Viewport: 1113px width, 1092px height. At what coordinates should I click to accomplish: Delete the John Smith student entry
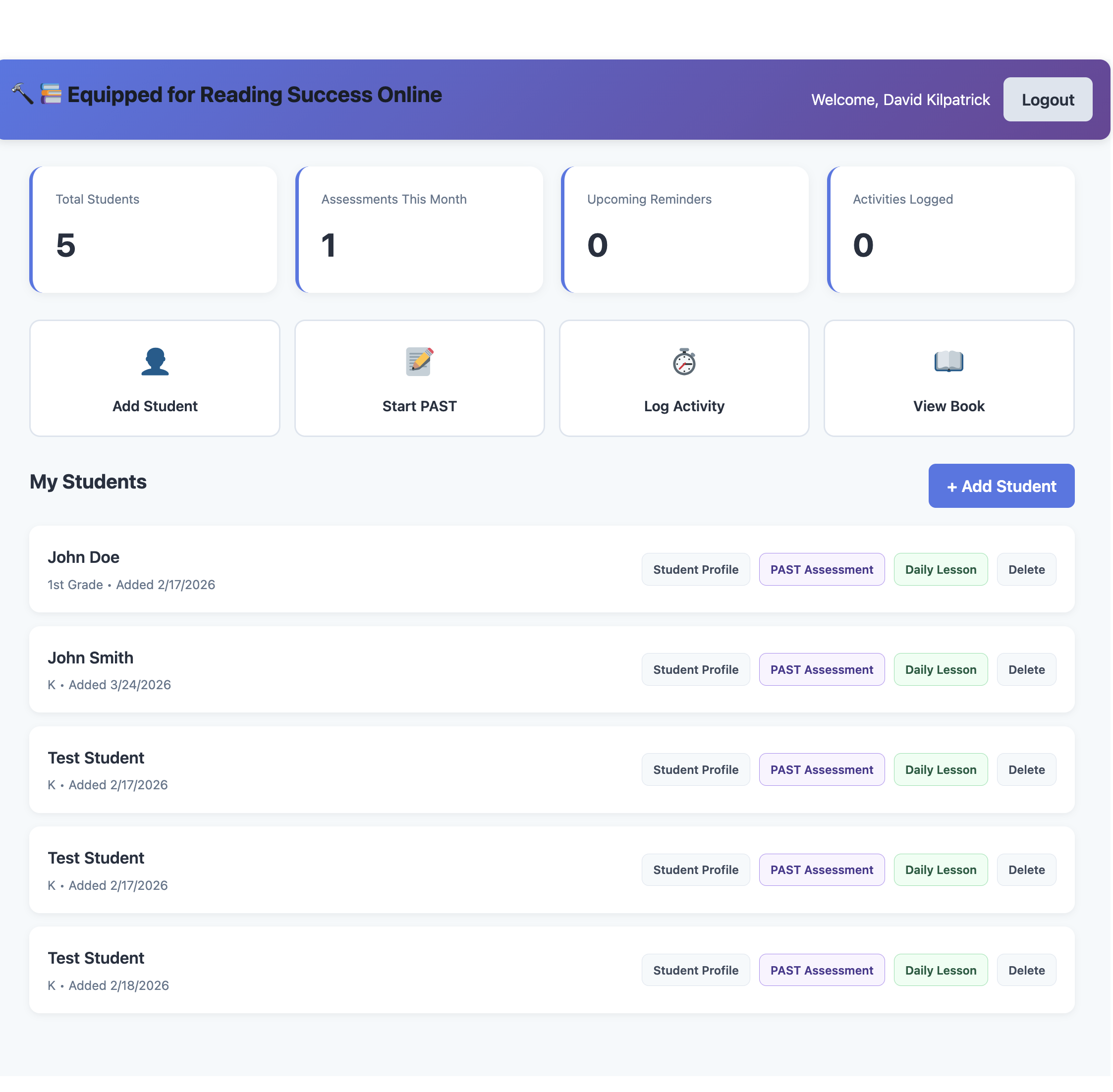pyautogui.click(x=1026, y=669)
